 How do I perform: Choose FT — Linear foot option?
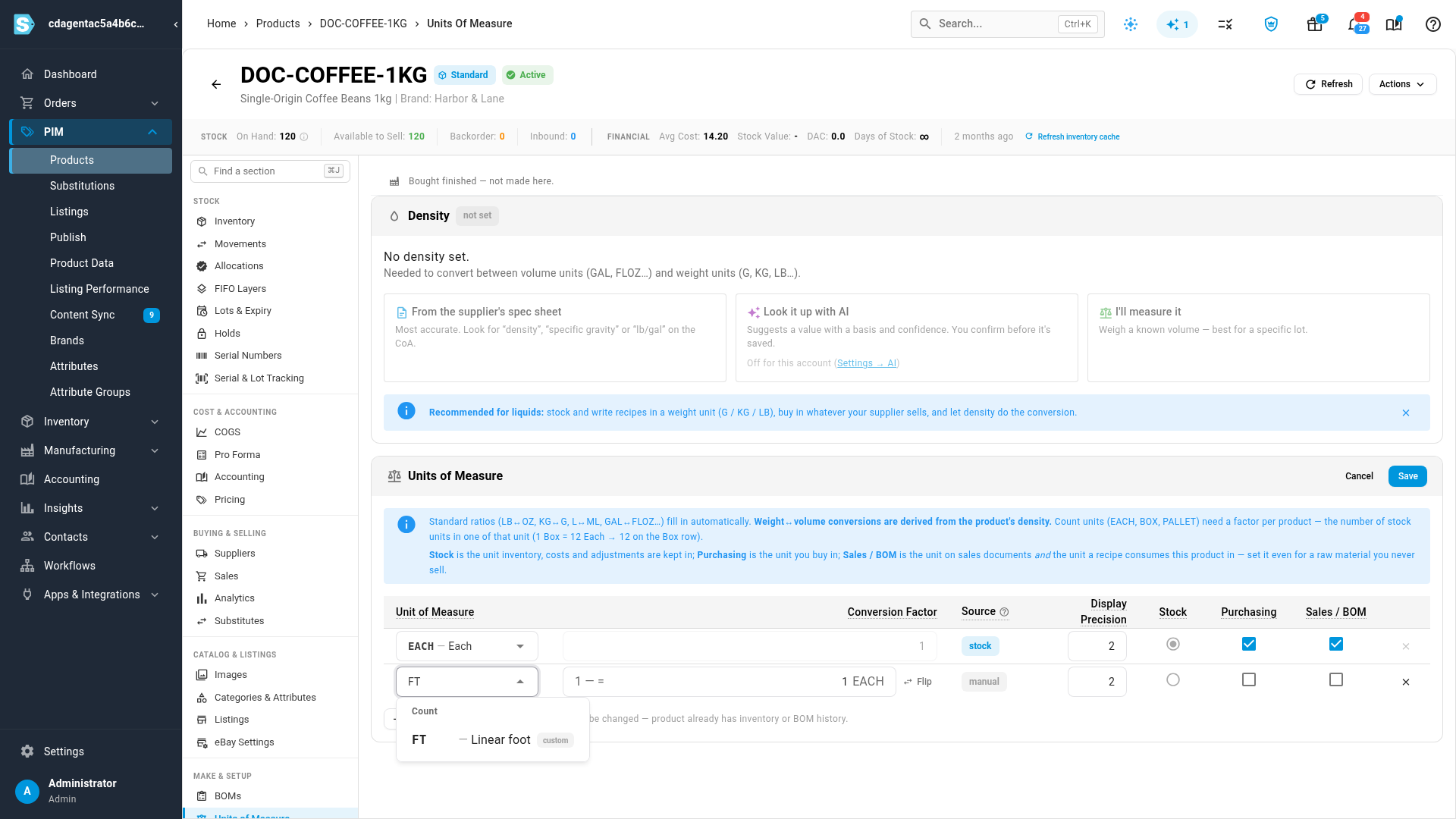(493, 739)
